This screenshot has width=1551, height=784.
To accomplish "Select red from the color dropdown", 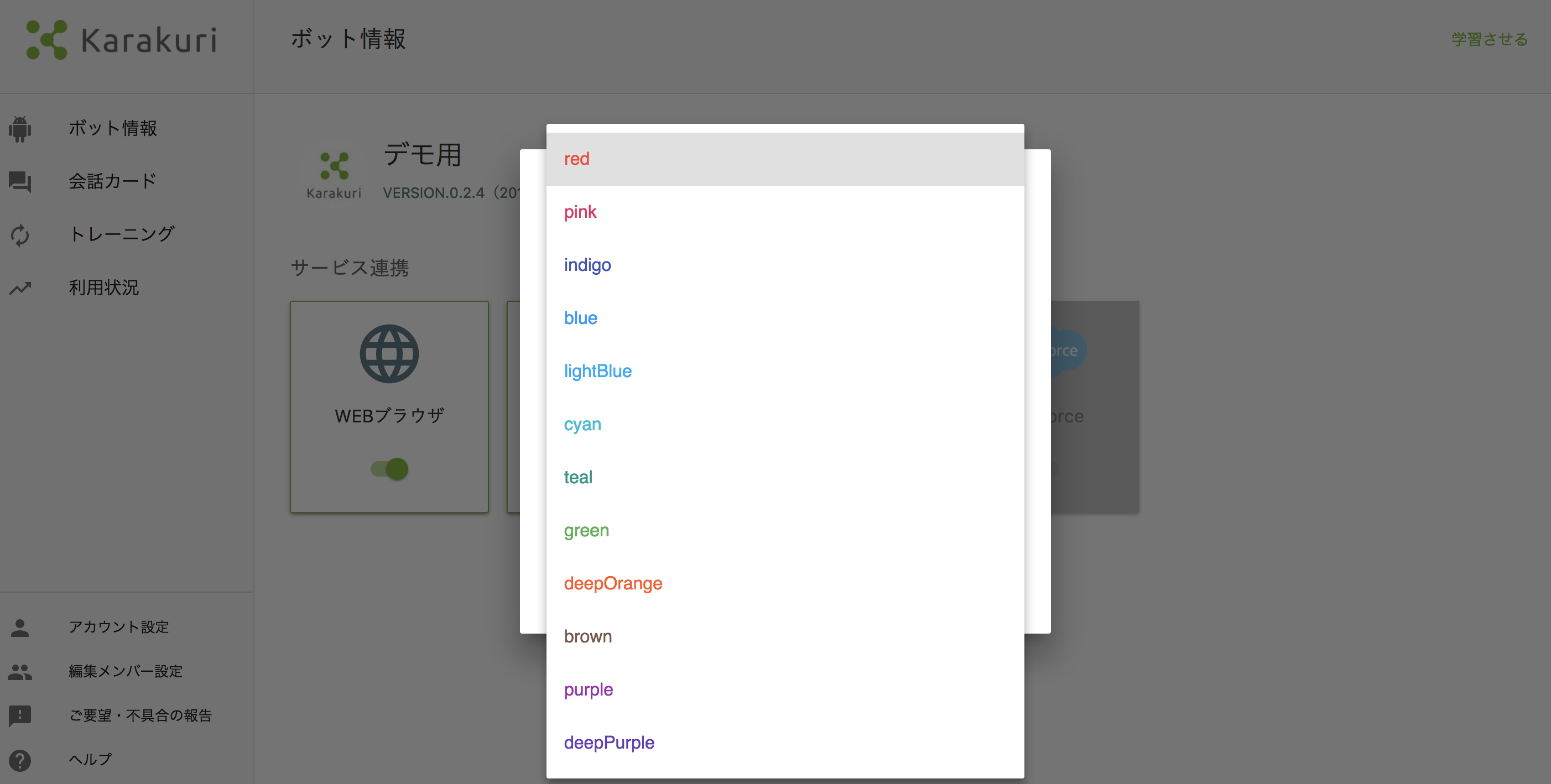I will point(577,159).
